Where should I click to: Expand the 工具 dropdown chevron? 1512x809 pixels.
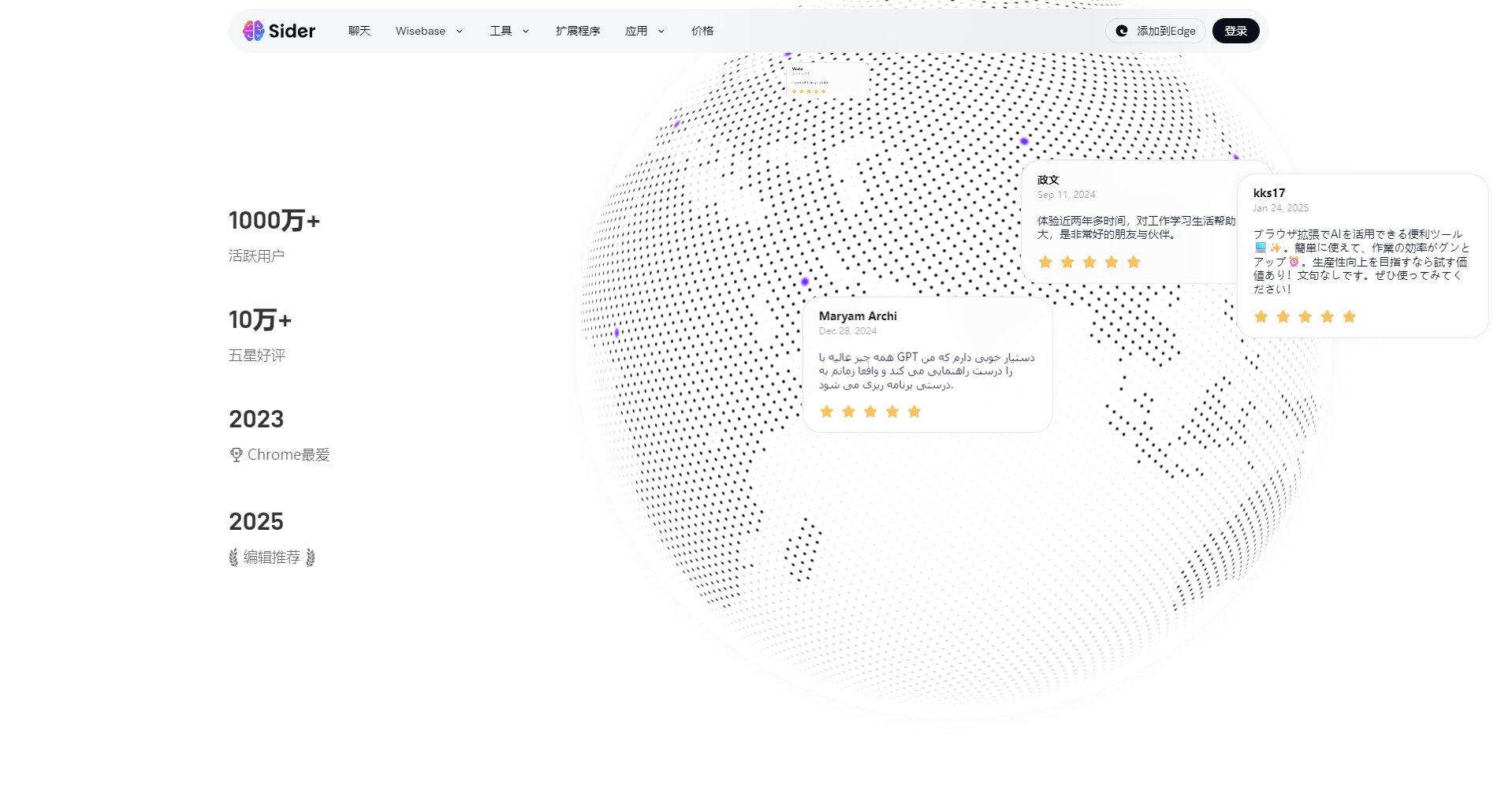click(x=525, y=31)
